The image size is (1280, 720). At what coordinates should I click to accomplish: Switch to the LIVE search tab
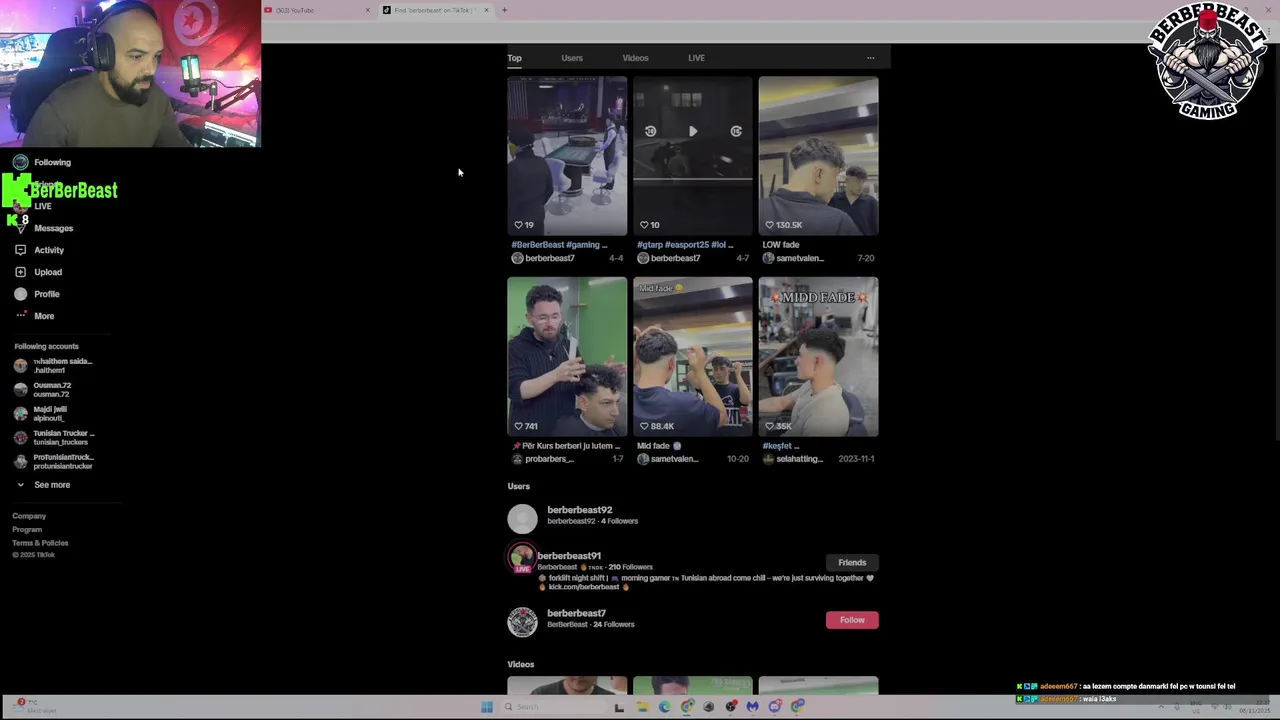(696, 58)
